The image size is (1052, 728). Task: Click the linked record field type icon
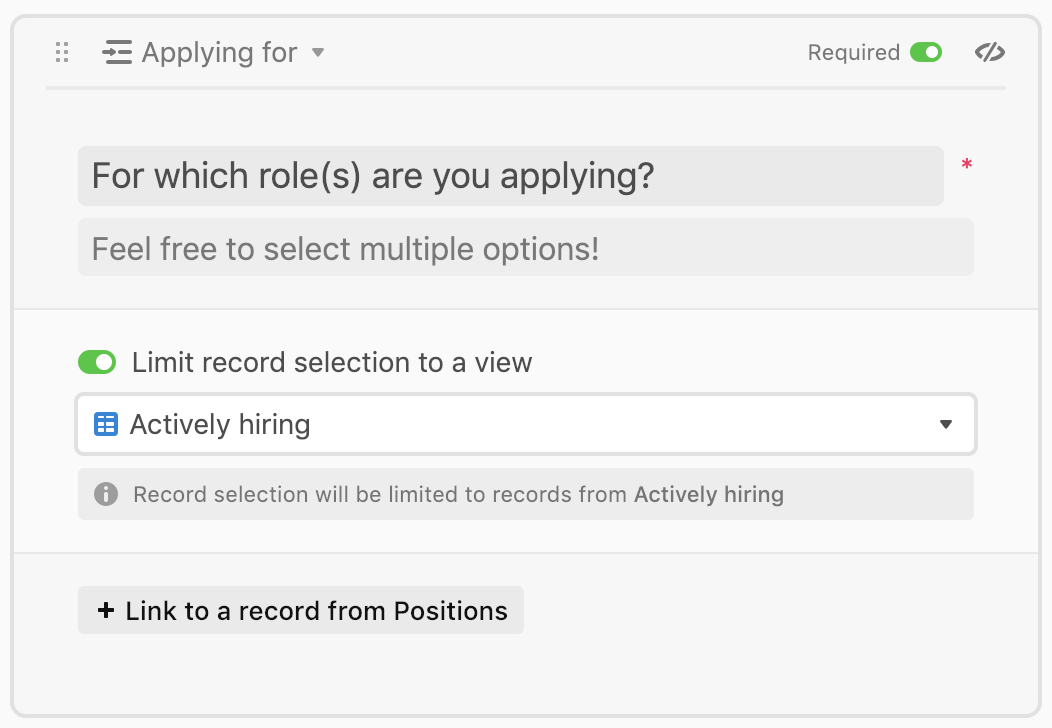(x=117, y=52)
